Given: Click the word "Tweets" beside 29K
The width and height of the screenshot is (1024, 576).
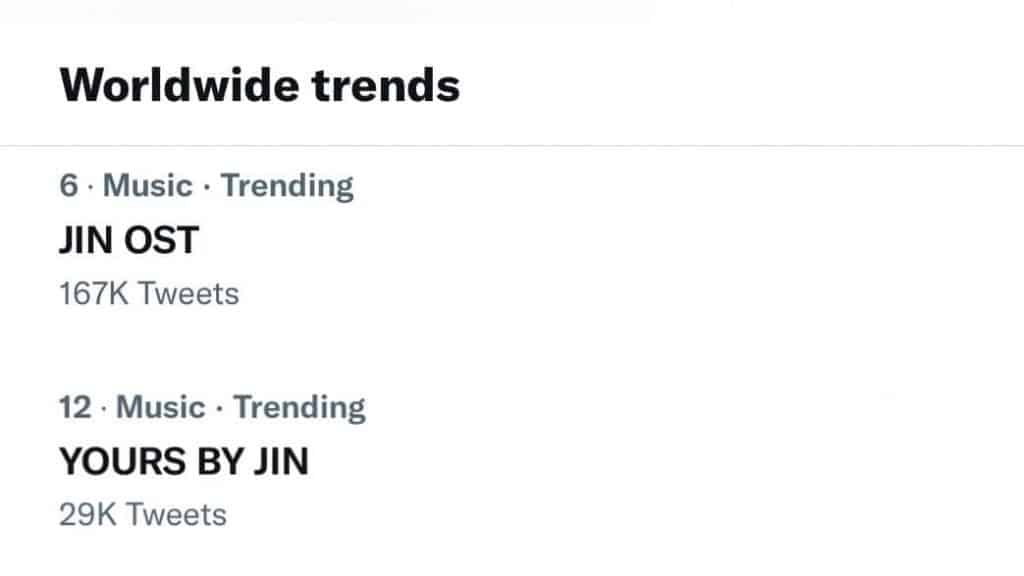Looking at the screenshot, I should click(176, 515).
